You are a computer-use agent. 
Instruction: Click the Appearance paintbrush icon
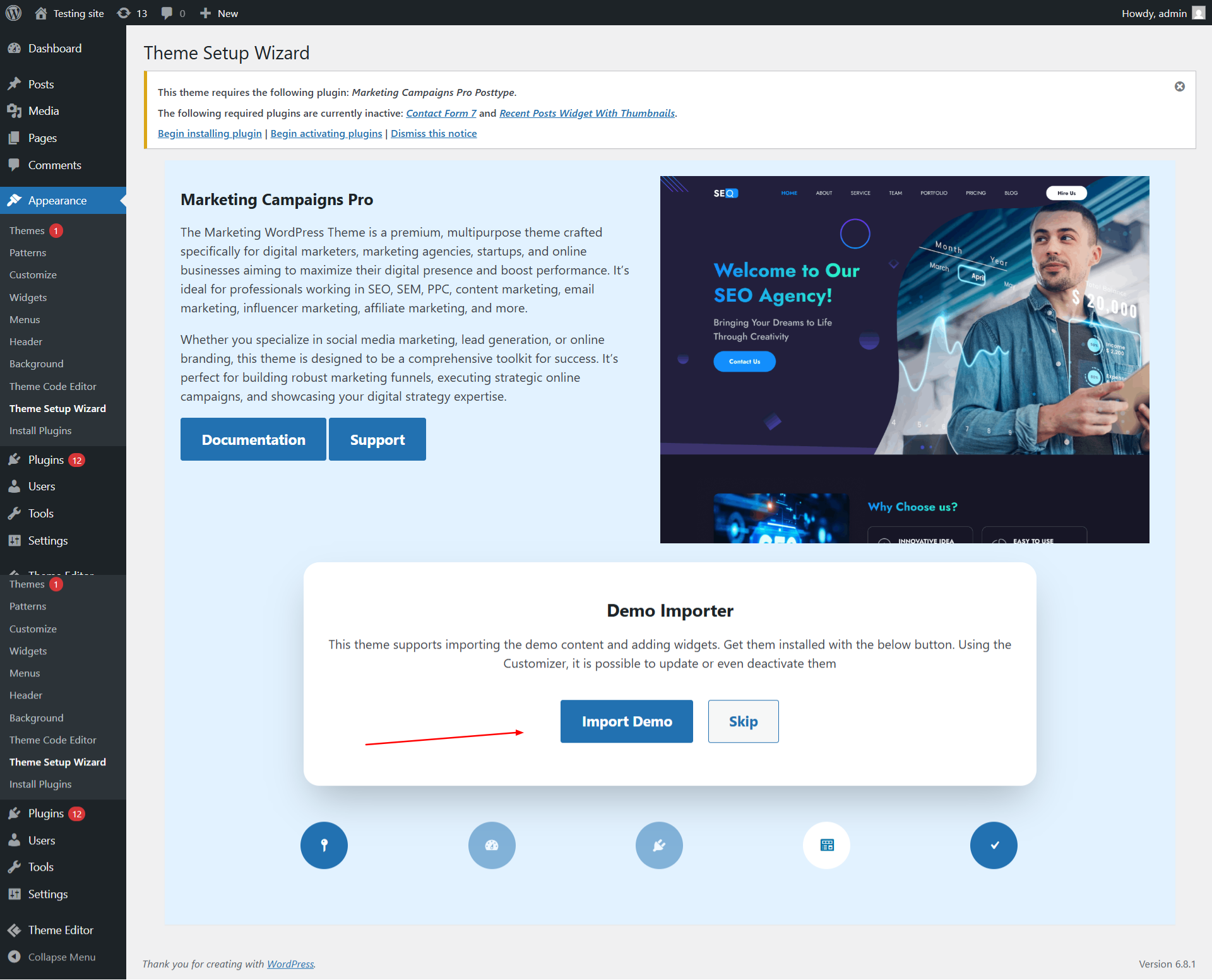(15, 201)
